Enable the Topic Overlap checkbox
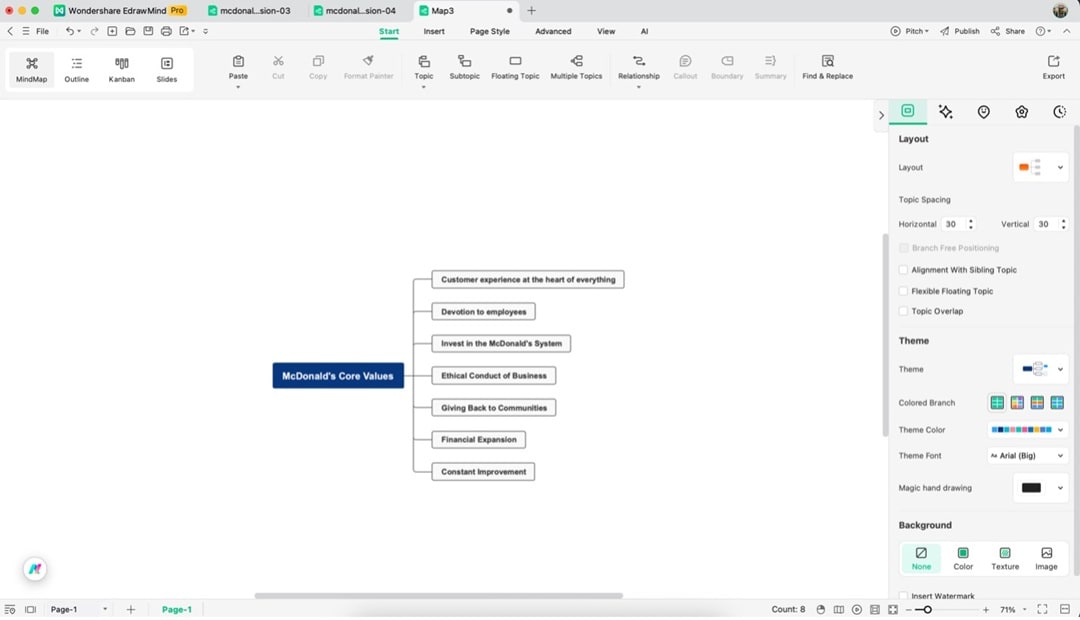The height and width of the screenshot is (620, 1080). 904,311
